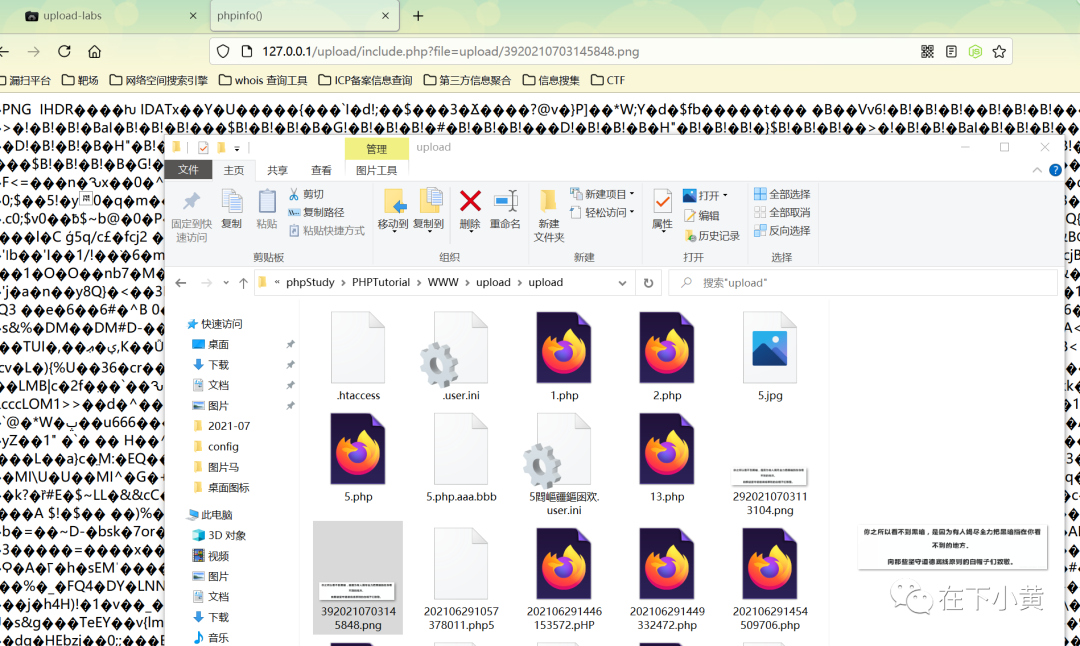1080x646 pixels.
Task: Open the 轻松访问 dropdown
Action: [602, 212]
